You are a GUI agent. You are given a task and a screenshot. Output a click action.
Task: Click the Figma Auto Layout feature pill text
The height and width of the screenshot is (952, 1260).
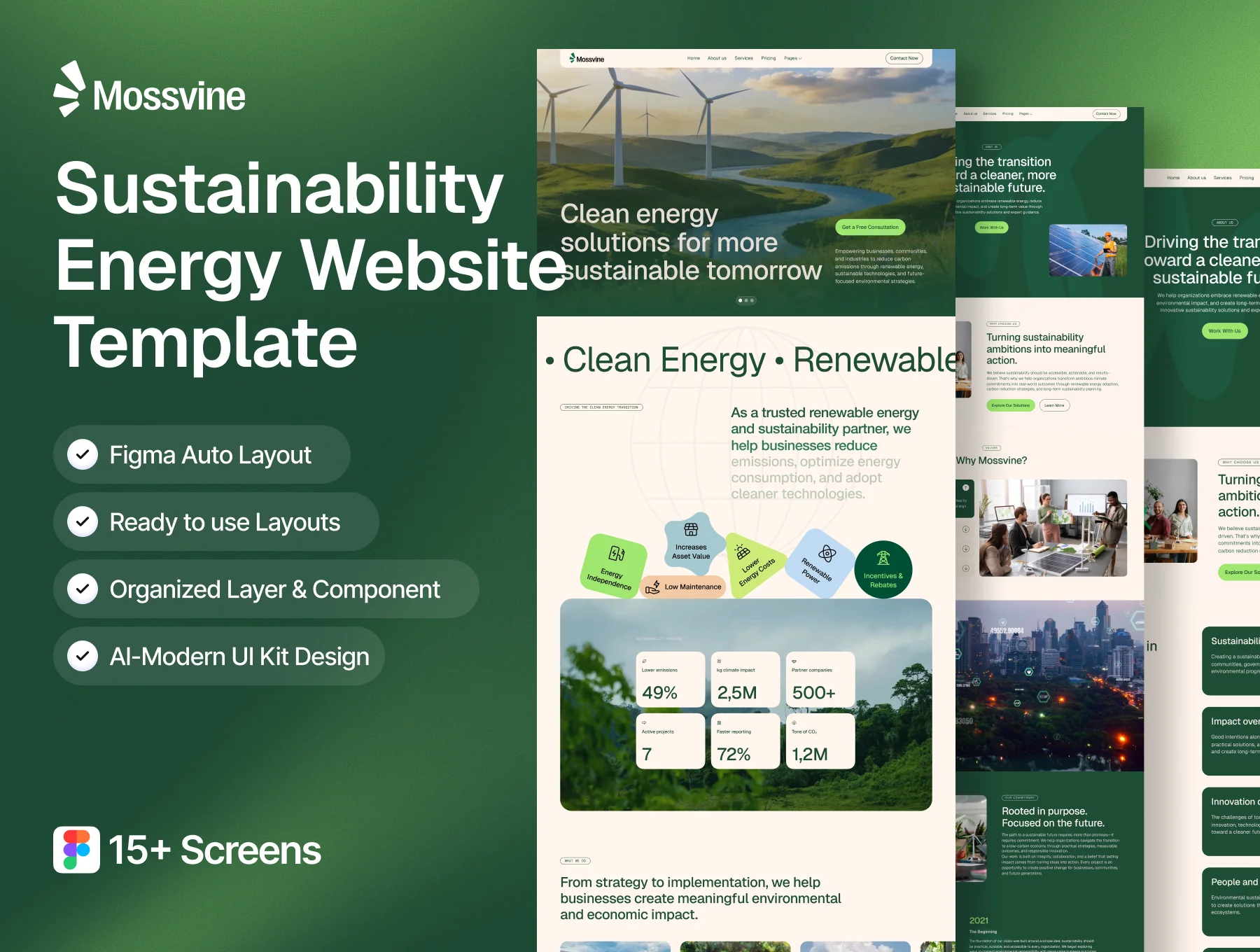(x=210, y=455)
